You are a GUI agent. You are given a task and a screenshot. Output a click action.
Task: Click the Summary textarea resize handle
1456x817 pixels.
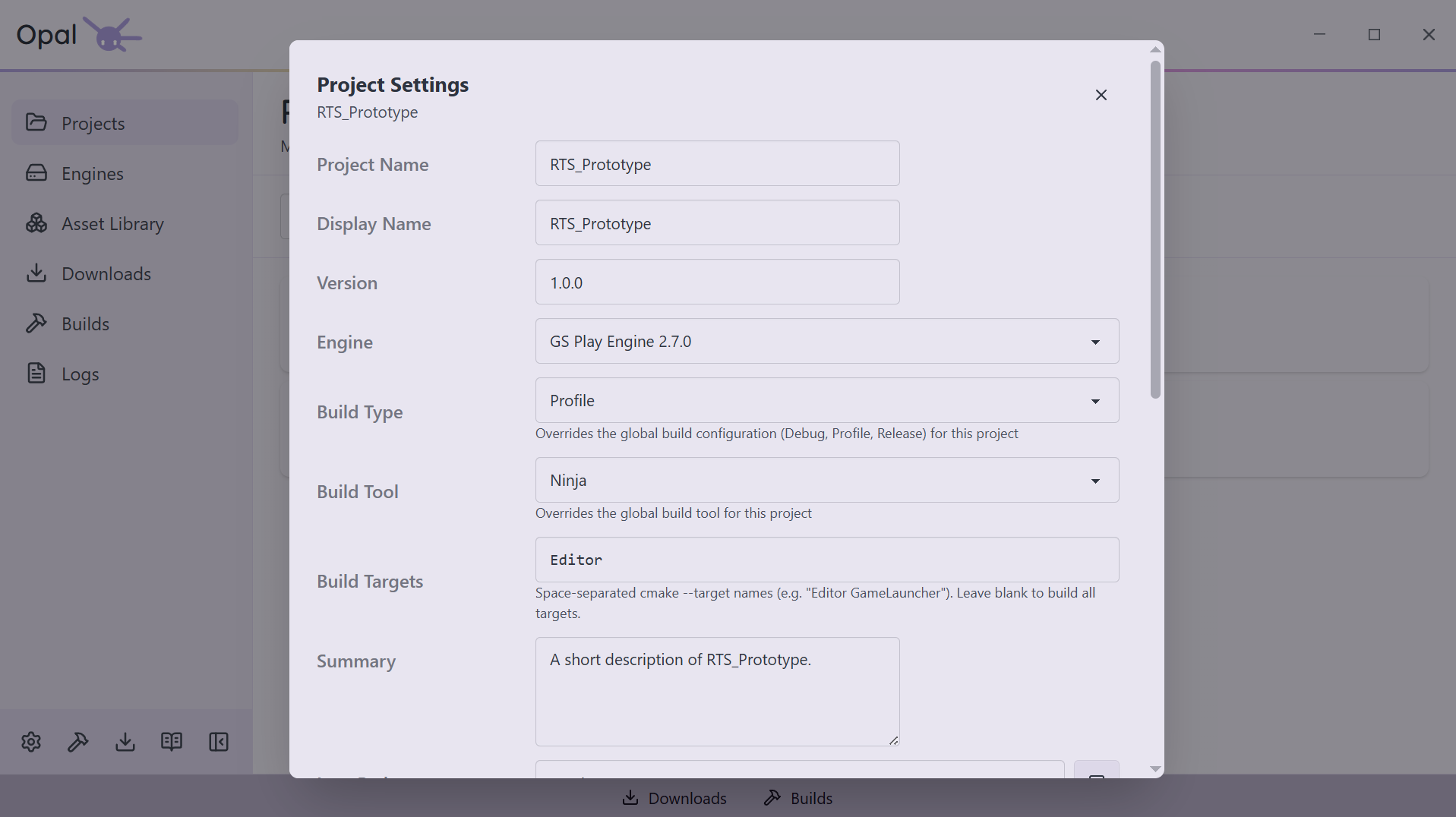[x=893, y=740]
